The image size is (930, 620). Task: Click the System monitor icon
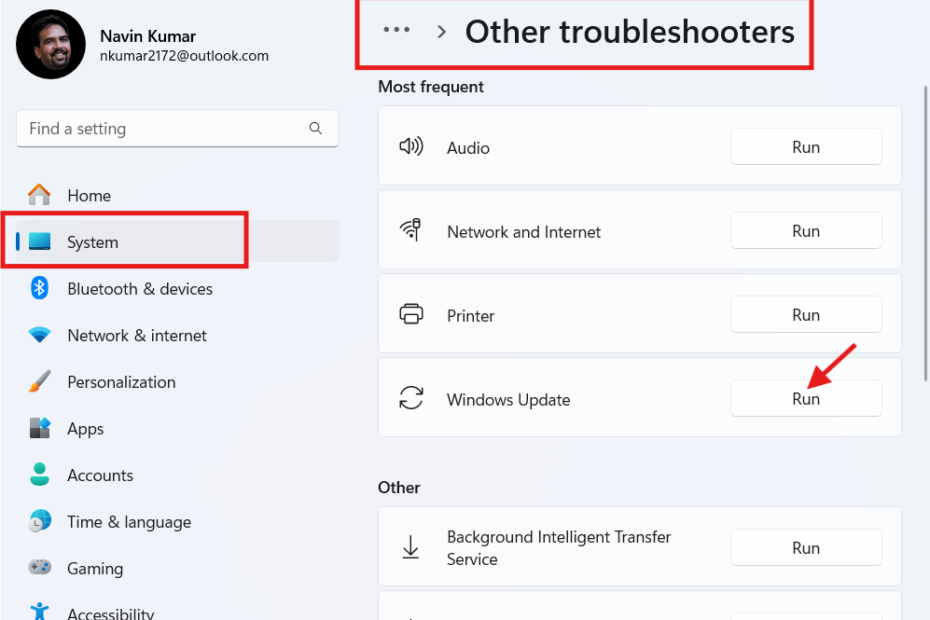[x=40, y=241]
